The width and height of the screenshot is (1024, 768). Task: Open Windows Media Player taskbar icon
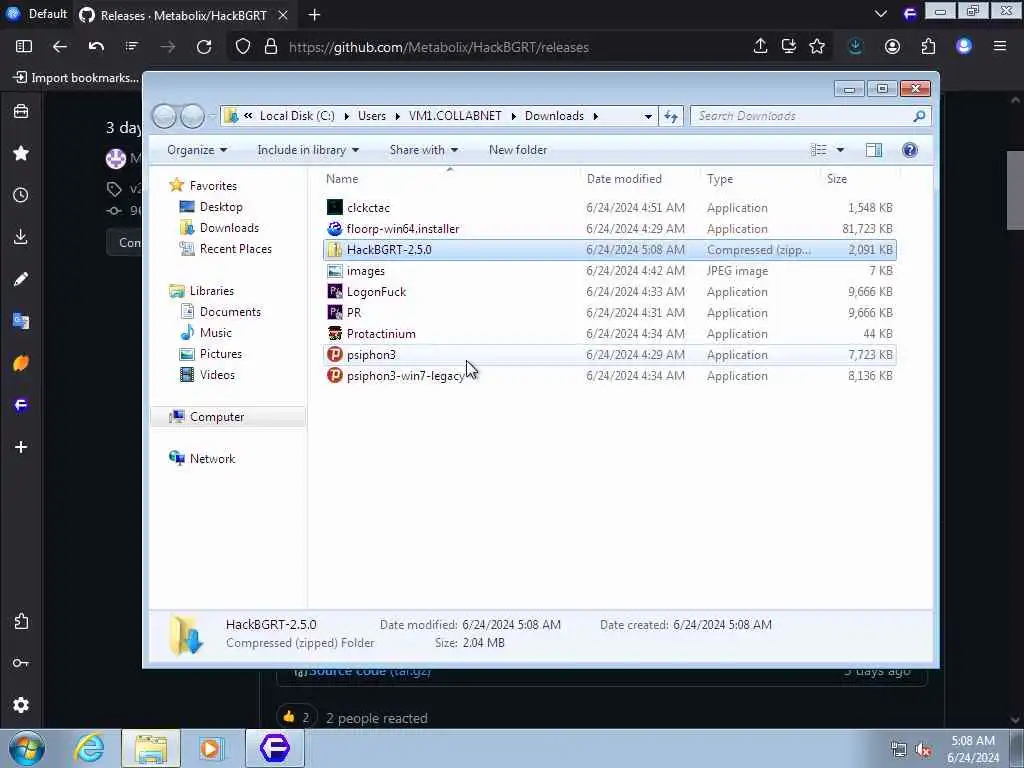click(211, 748)
